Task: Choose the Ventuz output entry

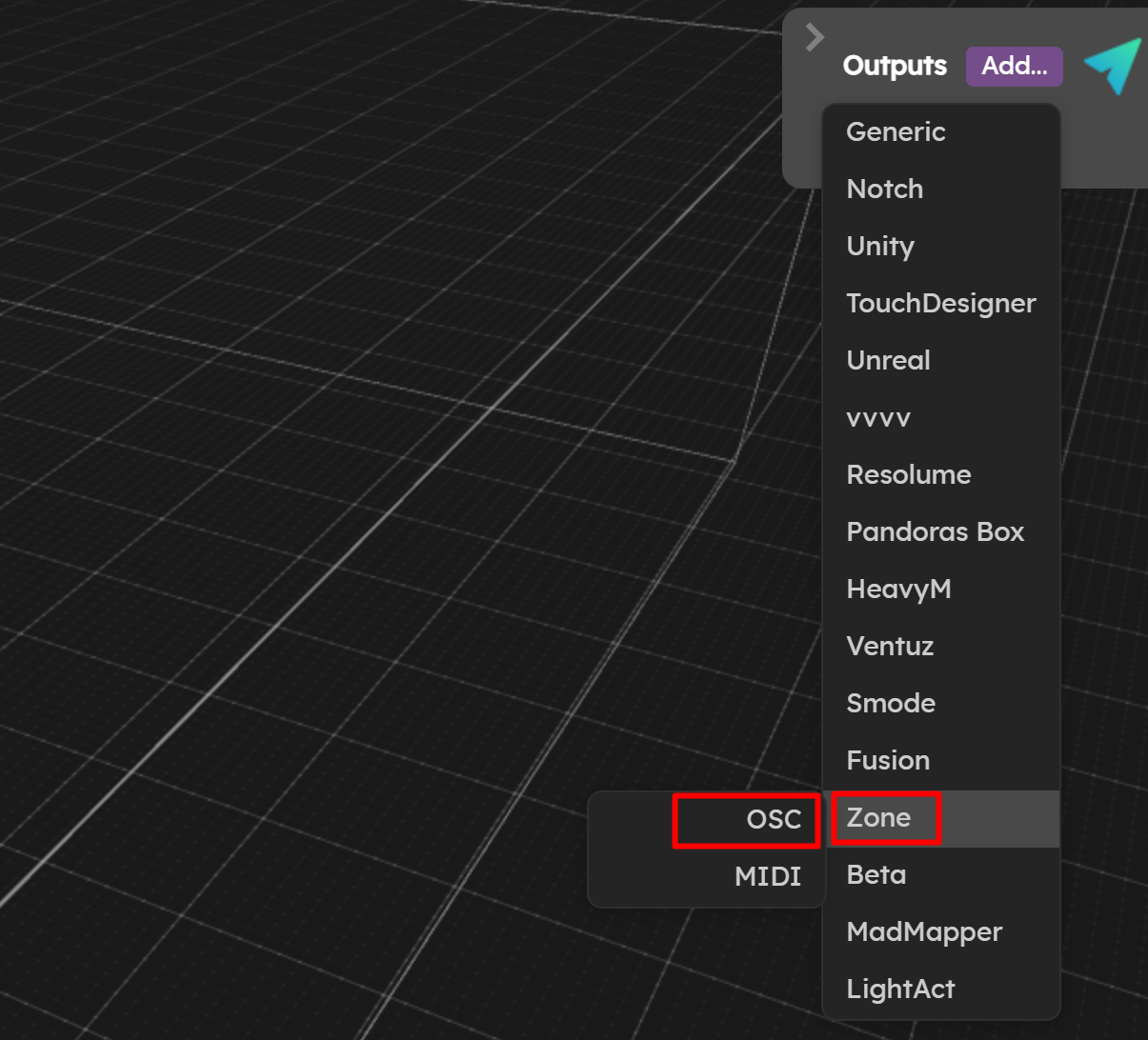Action: click(x=941, y=647)
